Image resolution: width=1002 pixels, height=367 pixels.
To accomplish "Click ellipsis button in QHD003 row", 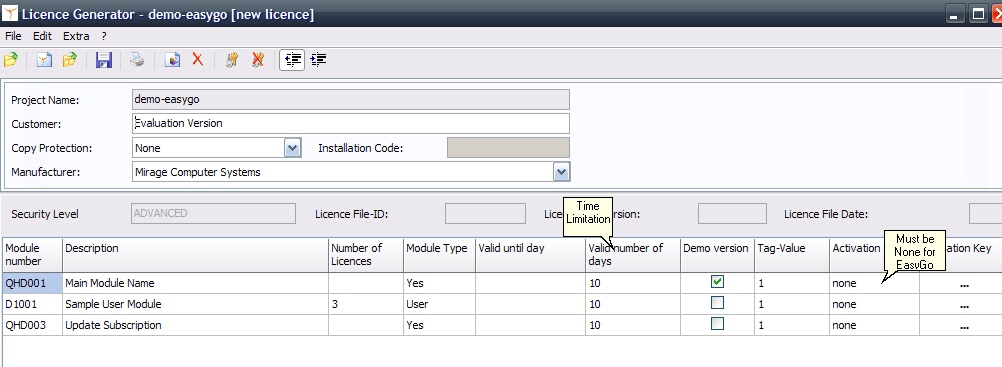I will 964,326.
